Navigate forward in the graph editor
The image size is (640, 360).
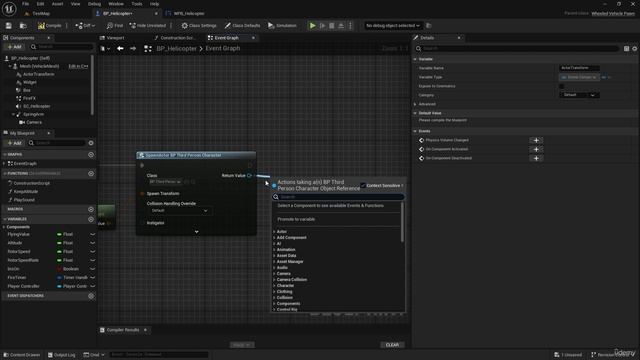[133, 49]
